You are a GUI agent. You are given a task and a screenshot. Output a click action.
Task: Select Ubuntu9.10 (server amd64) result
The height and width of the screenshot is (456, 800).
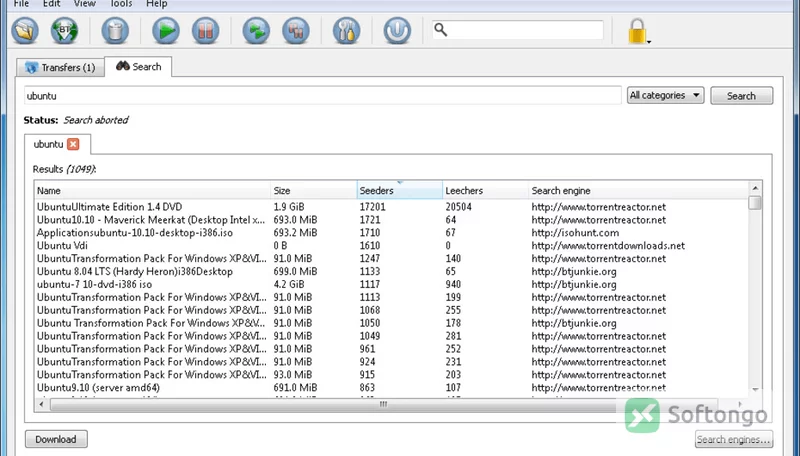pos(98,388)
